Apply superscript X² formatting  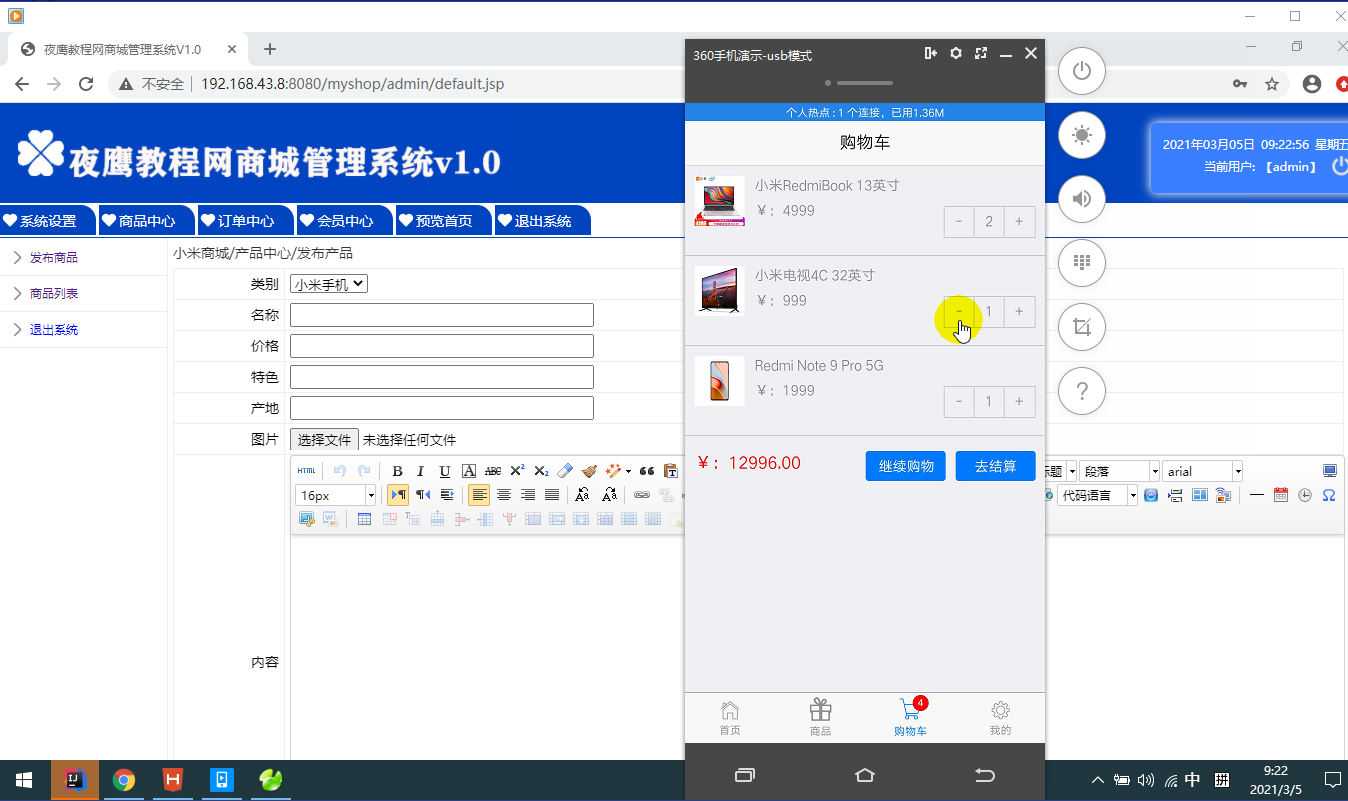tap(517, 471)
